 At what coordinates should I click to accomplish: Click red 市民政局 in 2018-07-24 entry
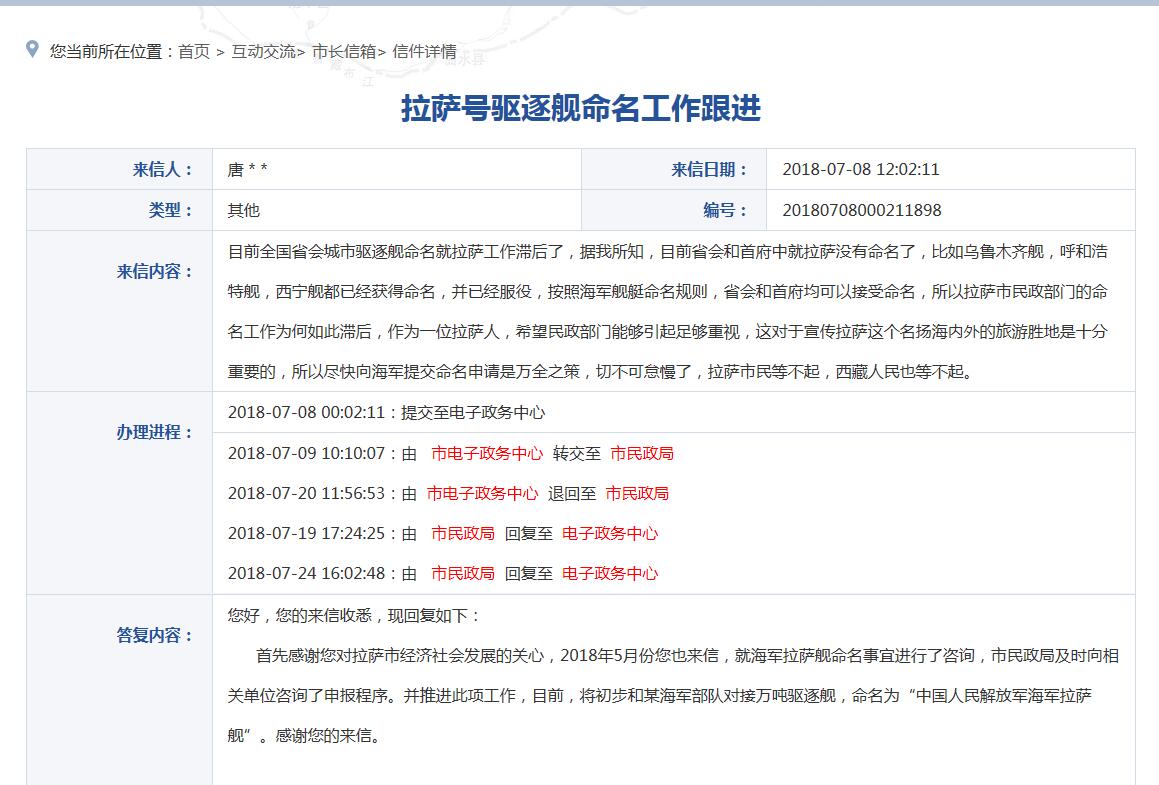(x=462, y=573)
